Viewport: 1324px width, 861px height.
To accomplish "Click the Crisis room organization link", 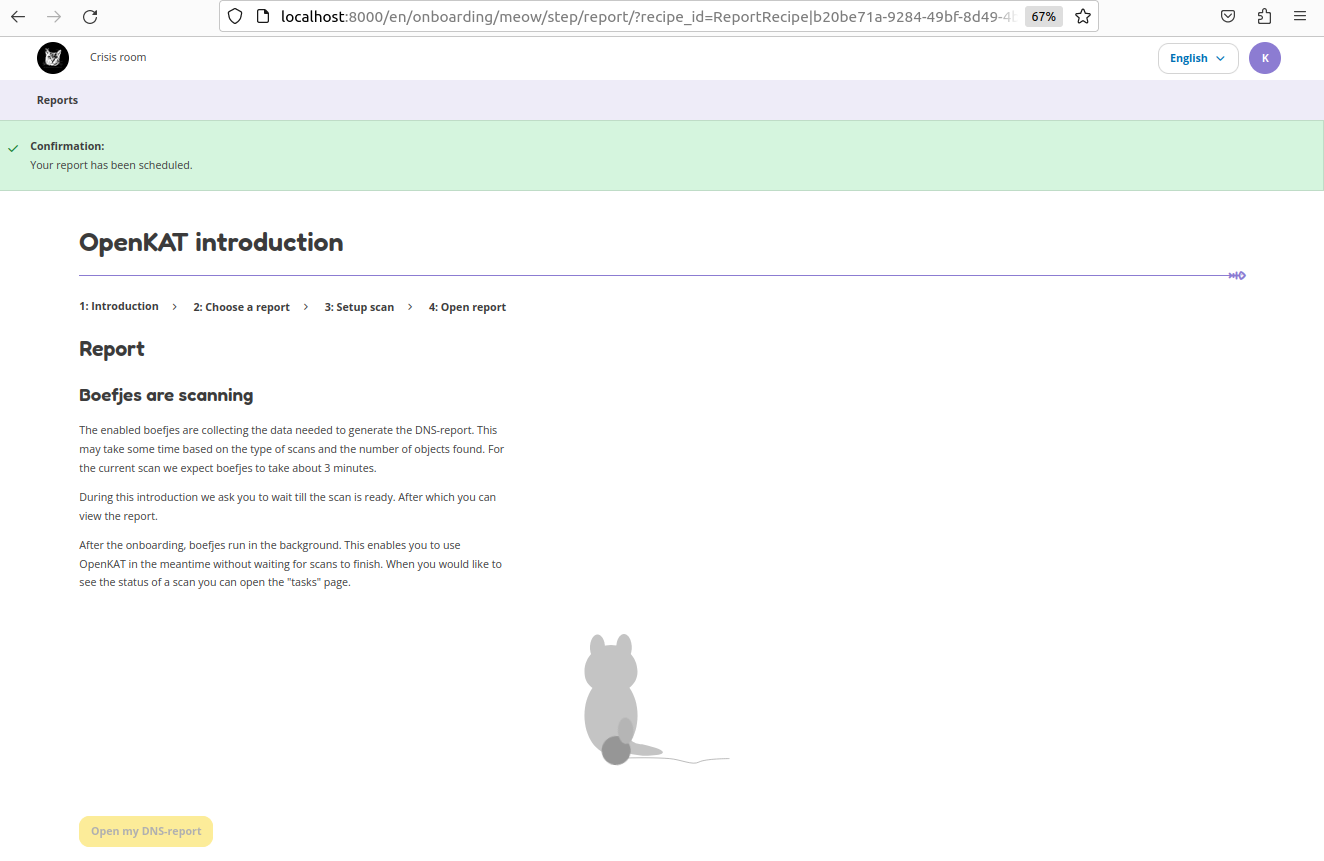I will pos(118,57).
